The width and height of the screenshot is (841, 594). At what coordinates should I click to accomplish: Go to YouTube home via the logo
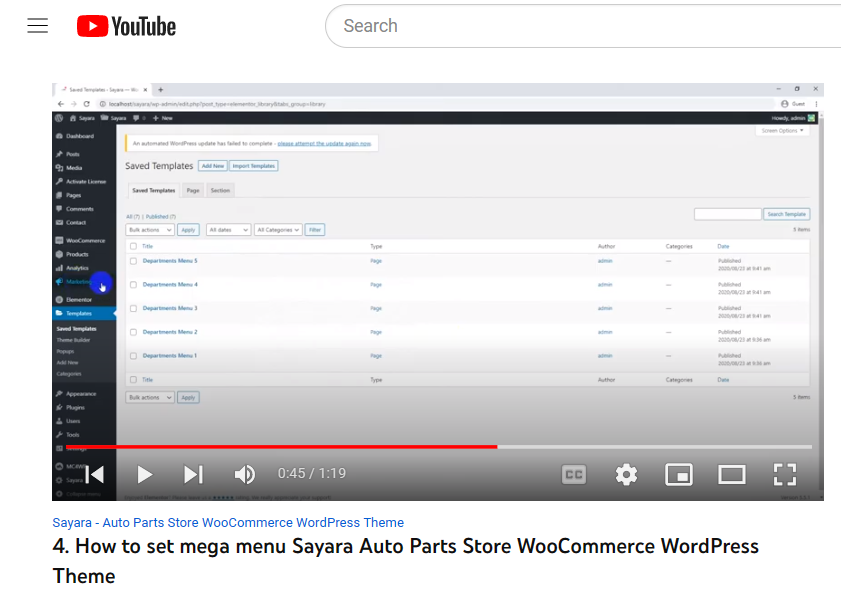coord(127,26)
